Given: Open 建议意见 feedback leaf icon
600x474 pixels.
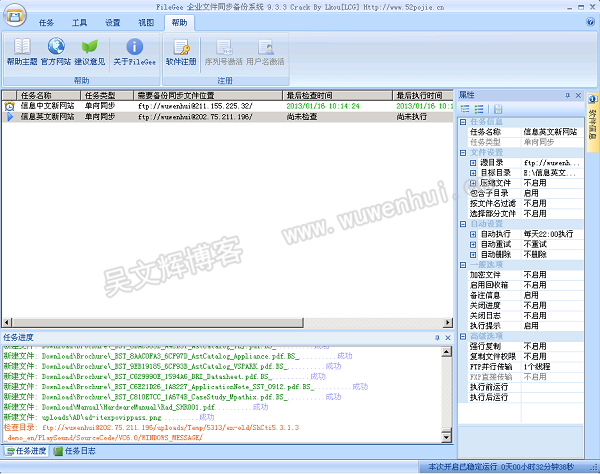Looking at the screenshot, I should pyautogui.click(x=89, y=51).
